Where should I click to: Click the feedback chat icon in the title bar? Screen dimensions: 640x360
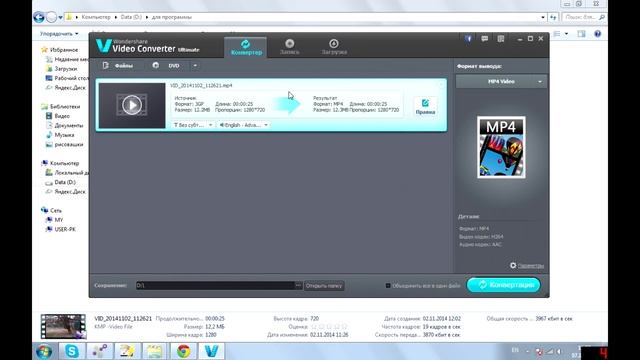click(484, 39)
